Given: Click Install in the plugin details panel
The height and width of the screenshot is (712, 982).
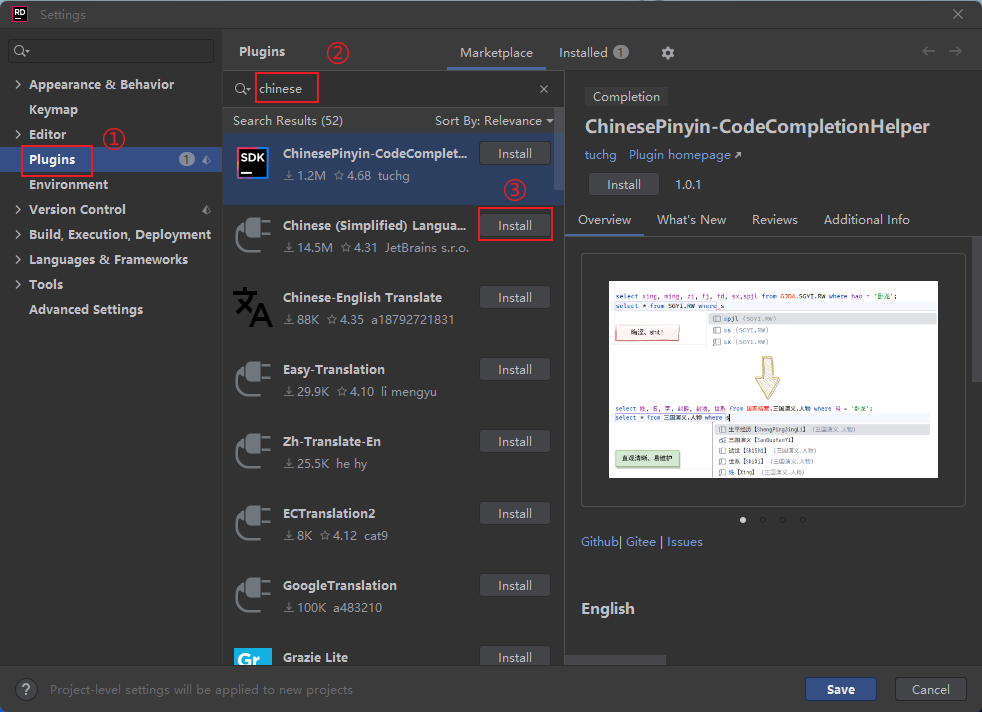Looking at the screenshot, I should click(x=624, y=185).
